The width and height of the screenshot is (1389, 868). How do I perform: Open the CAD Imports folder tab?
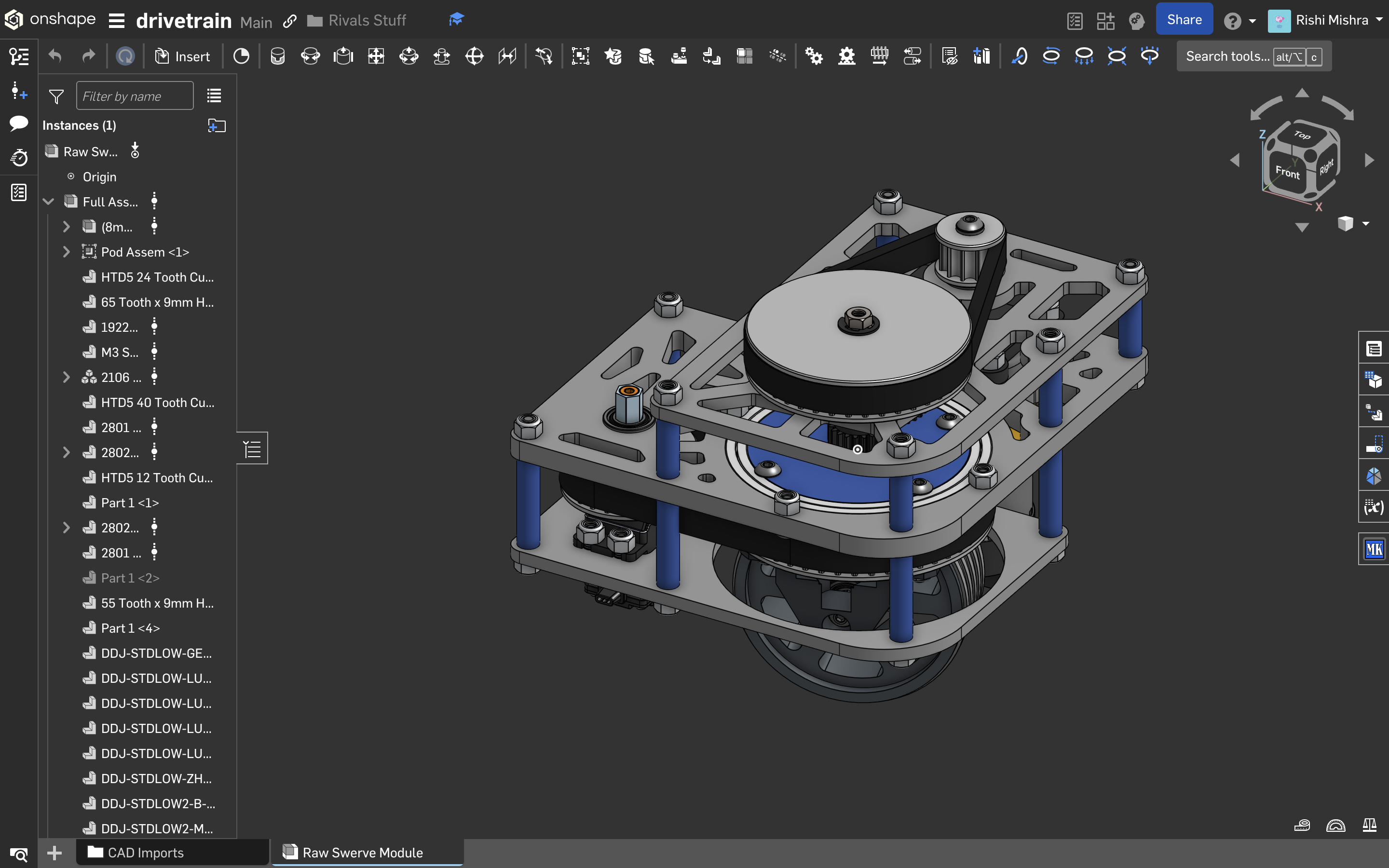tap(146, 853)
